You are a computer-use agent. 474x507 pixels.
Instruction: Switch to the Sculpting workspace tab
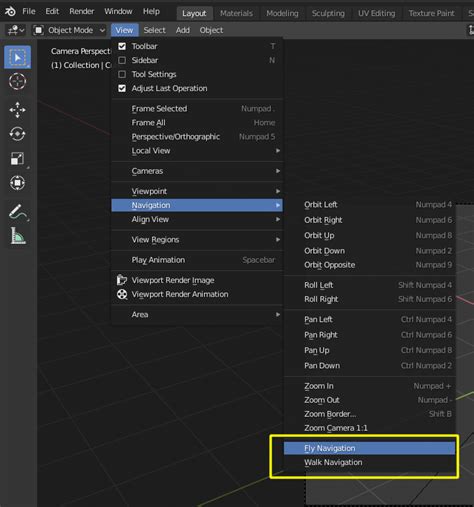(328, 13)
